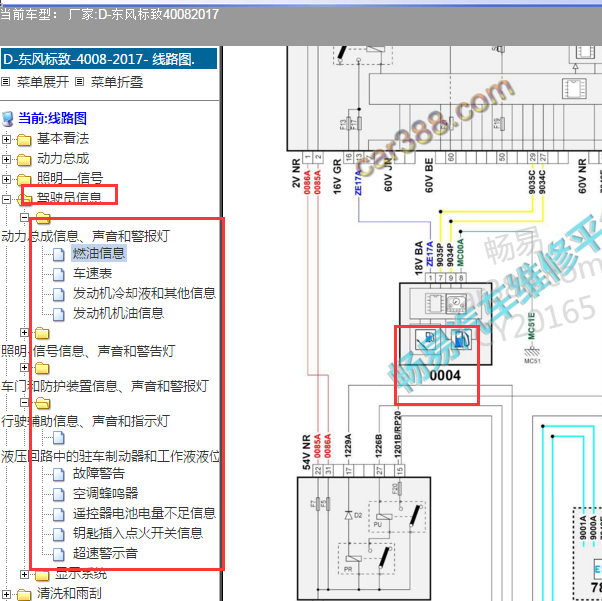Expand the 显示系统 folder
The image size is (602, 601).
point(25,574)
